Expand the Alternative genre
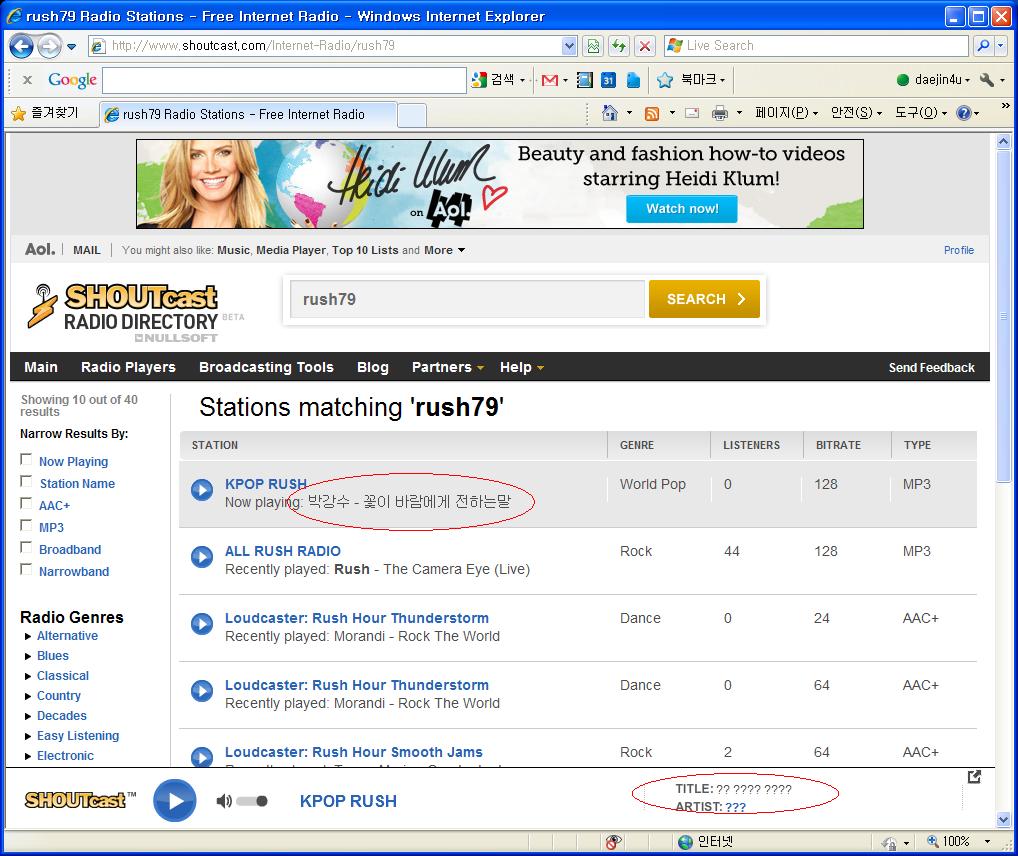 tap(28, 636)
